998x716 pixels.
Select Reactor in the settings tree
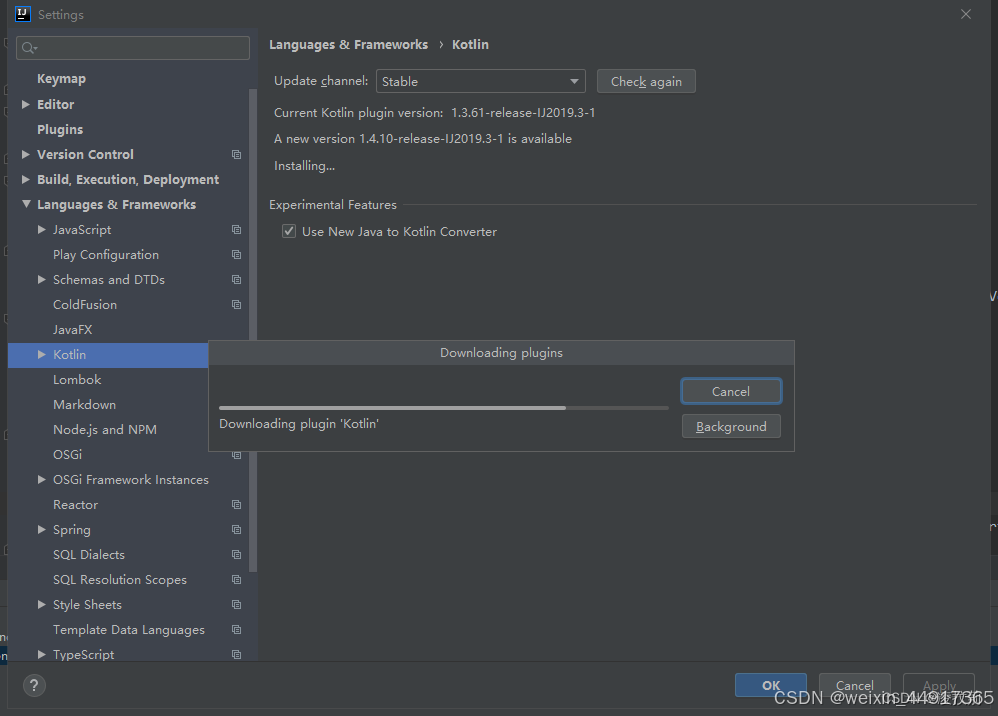point(76,505)
